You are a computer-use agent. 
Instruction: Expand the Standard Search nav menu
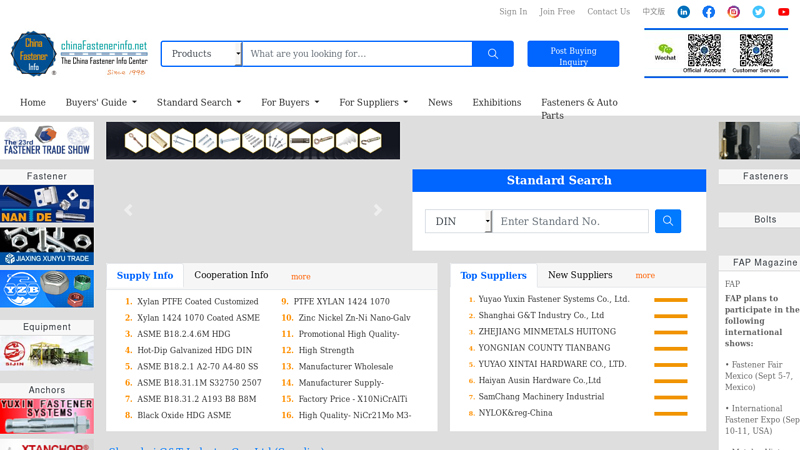pyautogui.click(x=198, y=103)
